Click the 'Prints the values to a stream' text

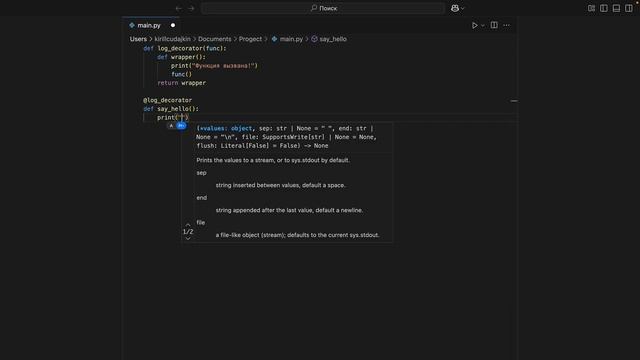point(273,160)
